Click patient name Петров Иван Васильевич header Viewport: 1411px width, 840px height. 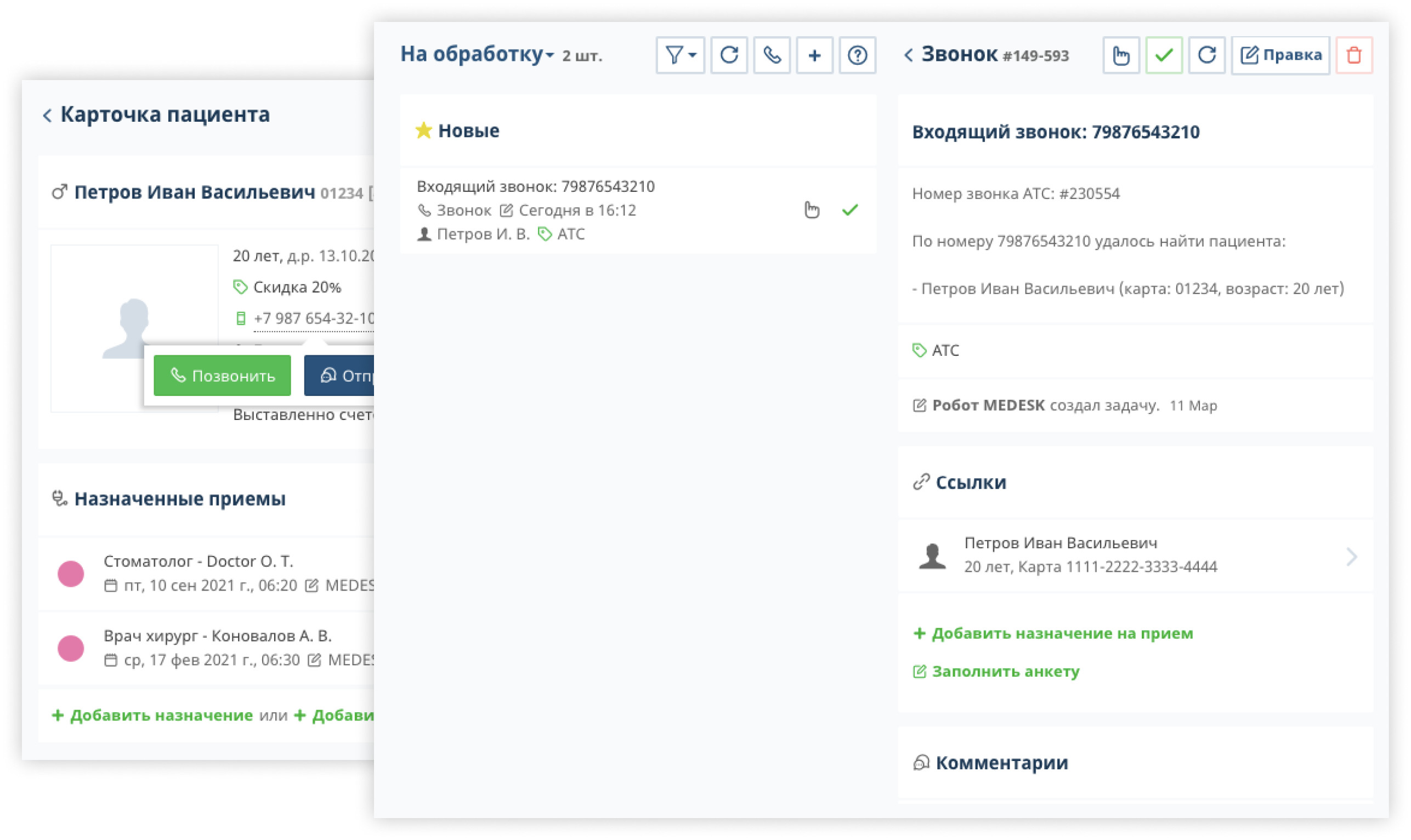coord(195,192)
